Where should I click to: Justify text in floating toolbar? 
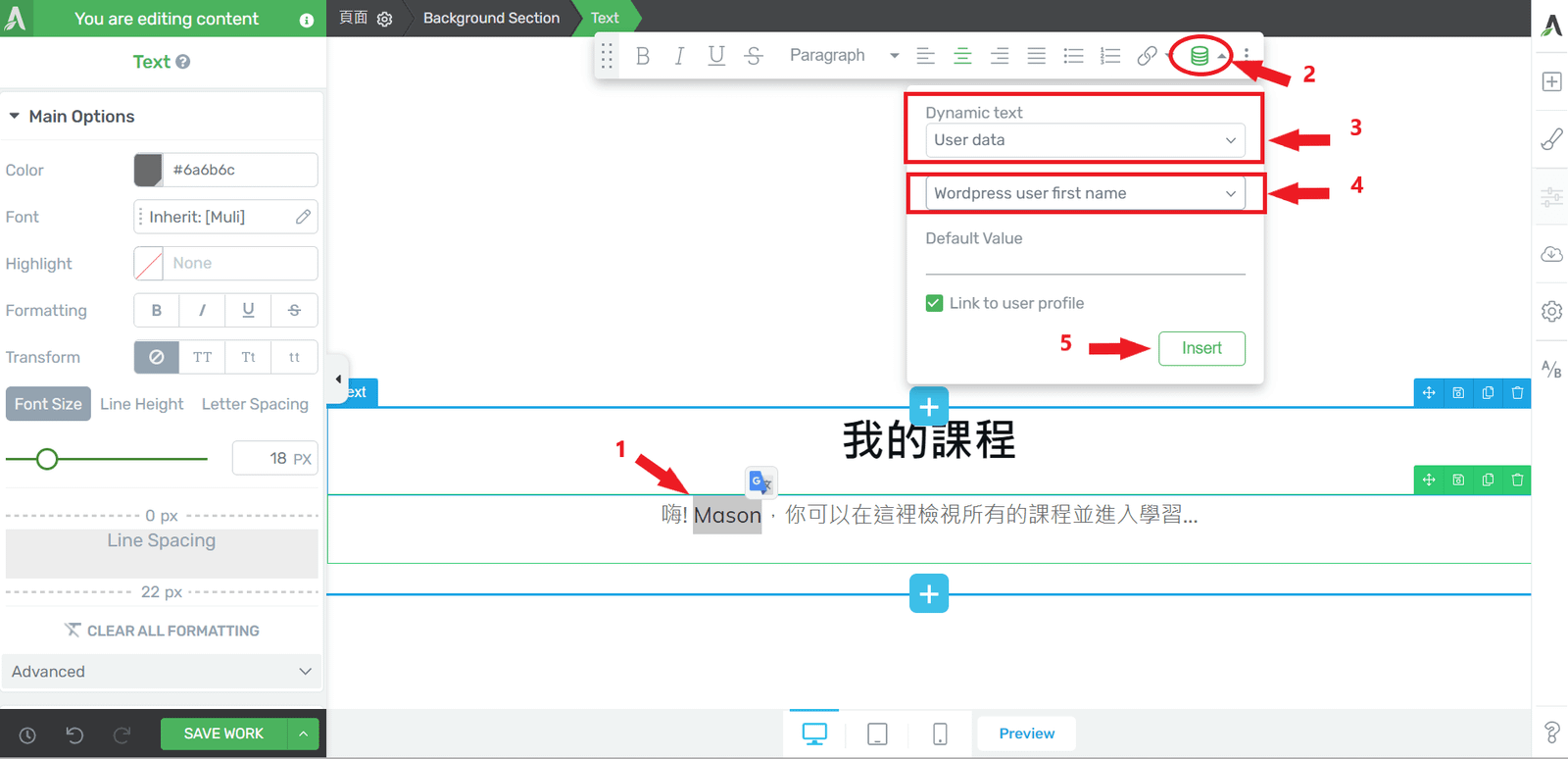[x=1036, y=56]
